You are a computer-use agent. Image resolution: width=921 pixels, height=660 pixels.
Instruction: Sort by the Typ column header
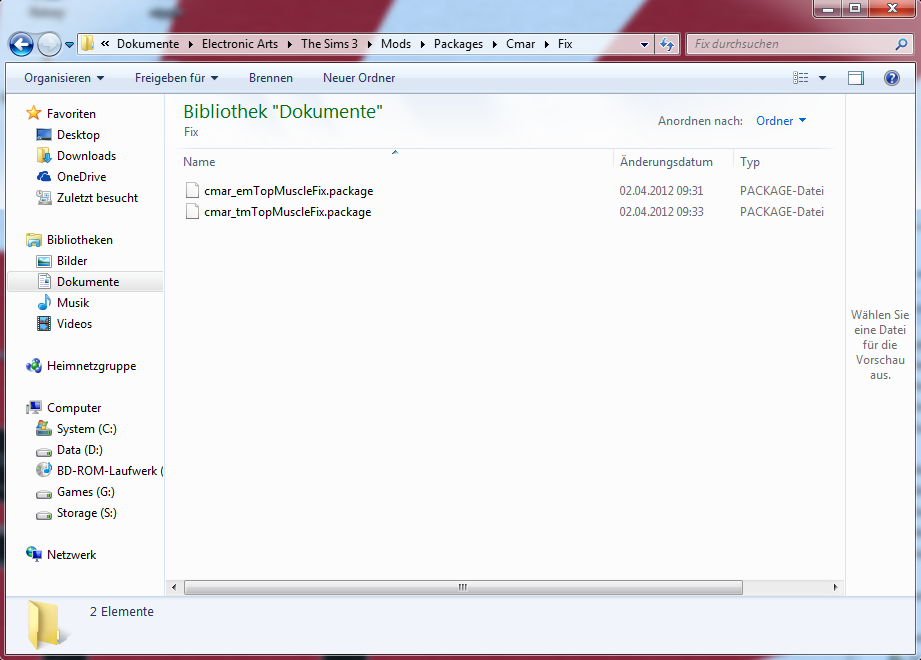(x=749, y=162)
